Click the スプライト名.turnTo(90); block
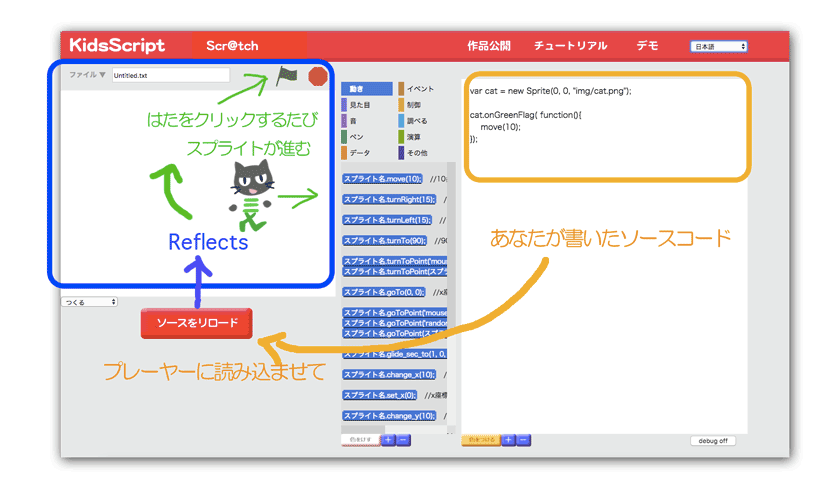The image size is (830, 490). click(384, 241)
